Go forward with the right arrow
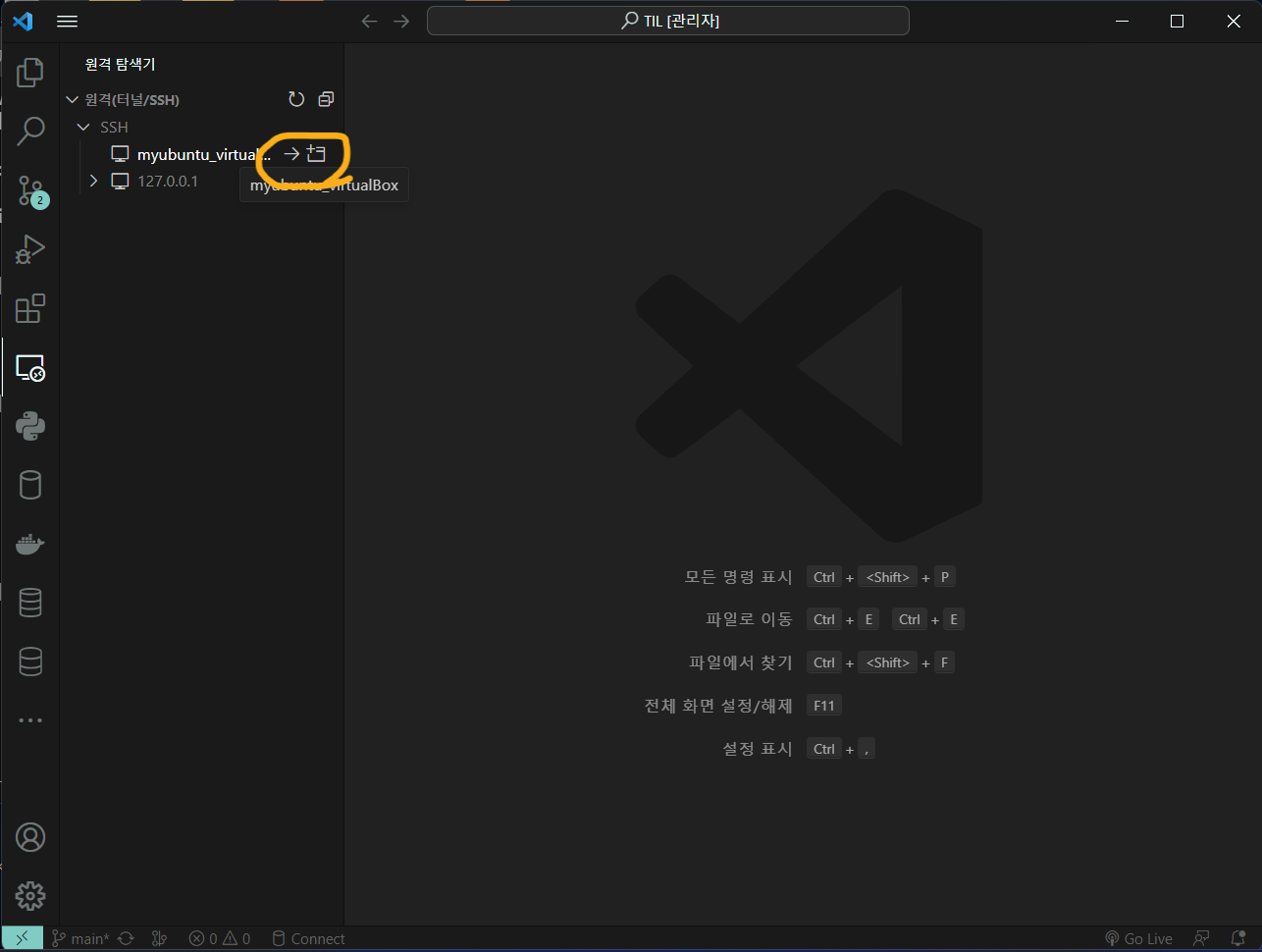 pos(401,21)
